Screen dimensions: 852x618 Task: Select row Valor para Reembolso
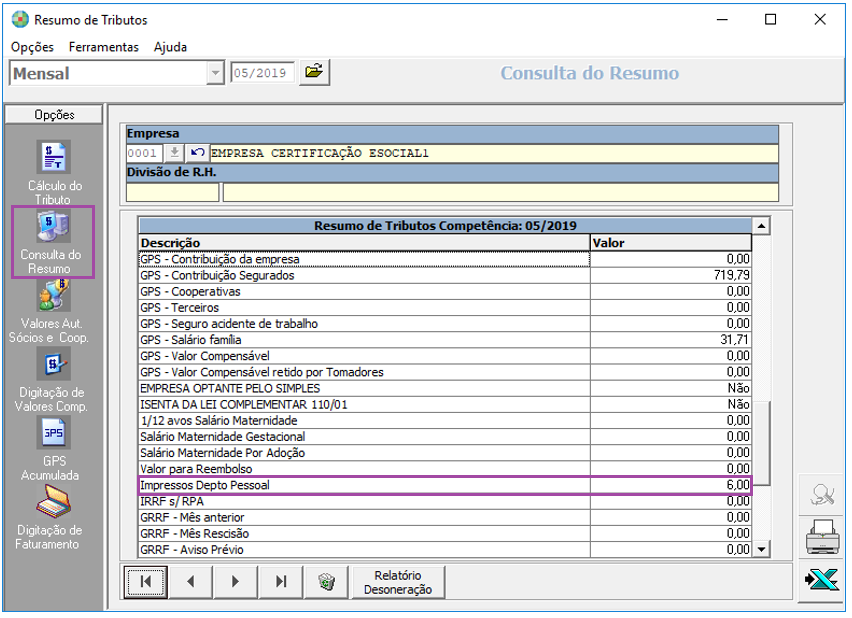tap(445, 469)
